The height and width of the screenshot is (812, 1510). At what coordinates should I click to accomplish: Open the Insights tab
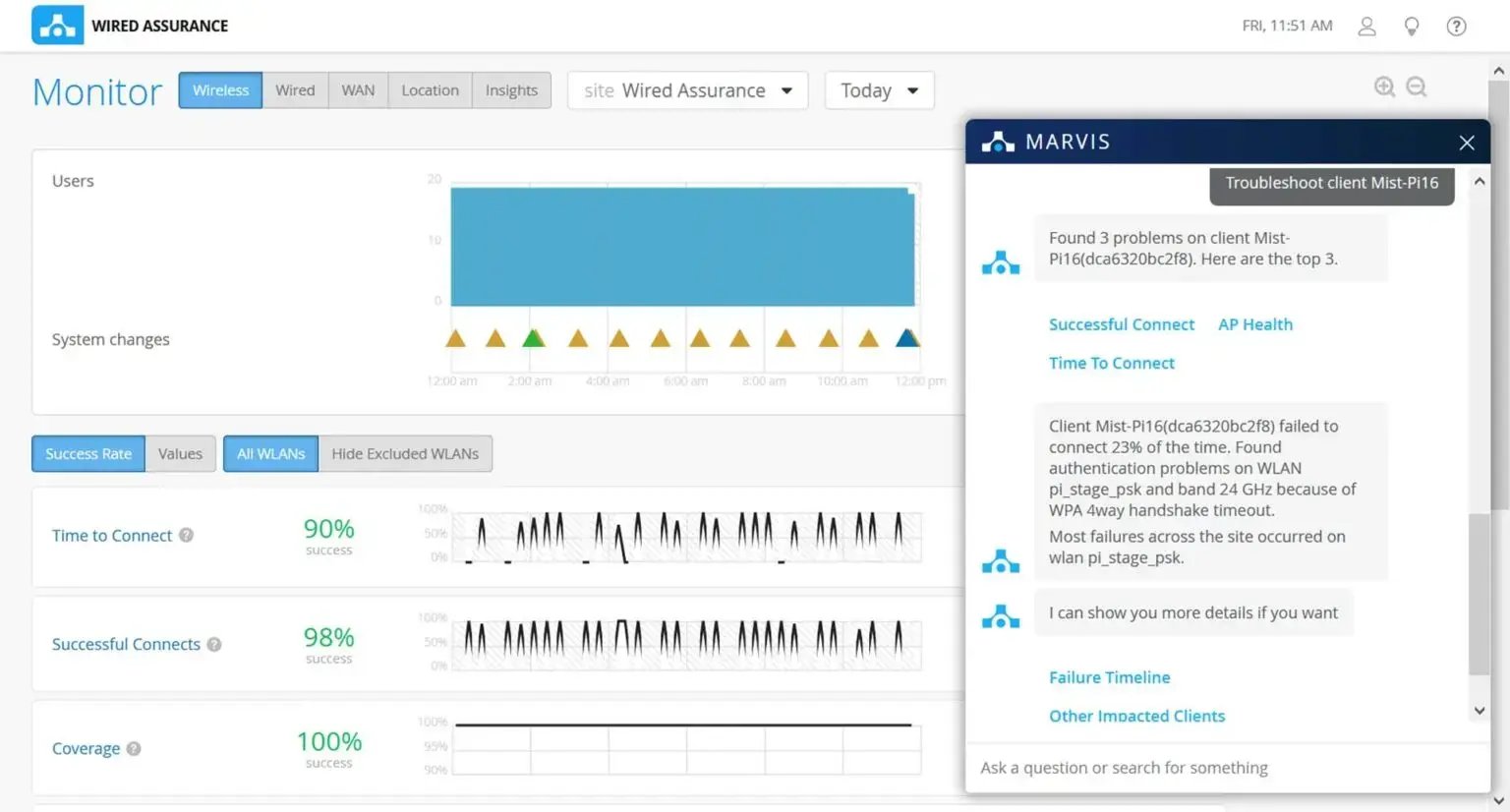(x=511, y=90)
